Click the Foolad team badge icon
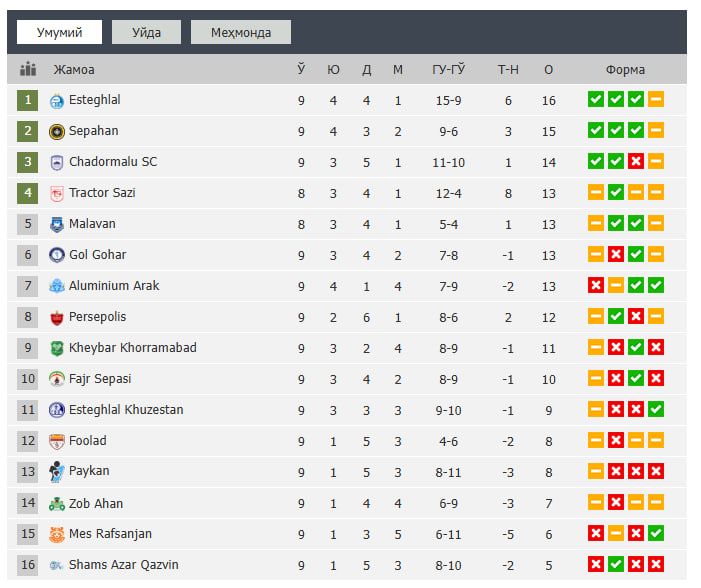Viewport: 701px width, 588px height. click(57, 441)
